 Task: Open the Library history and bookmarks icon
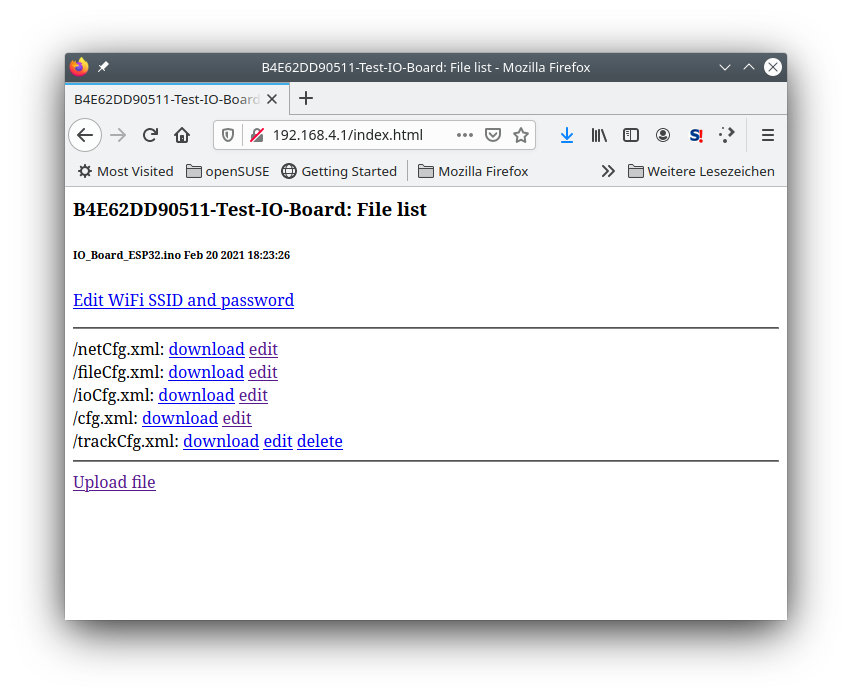click(599, 135)
